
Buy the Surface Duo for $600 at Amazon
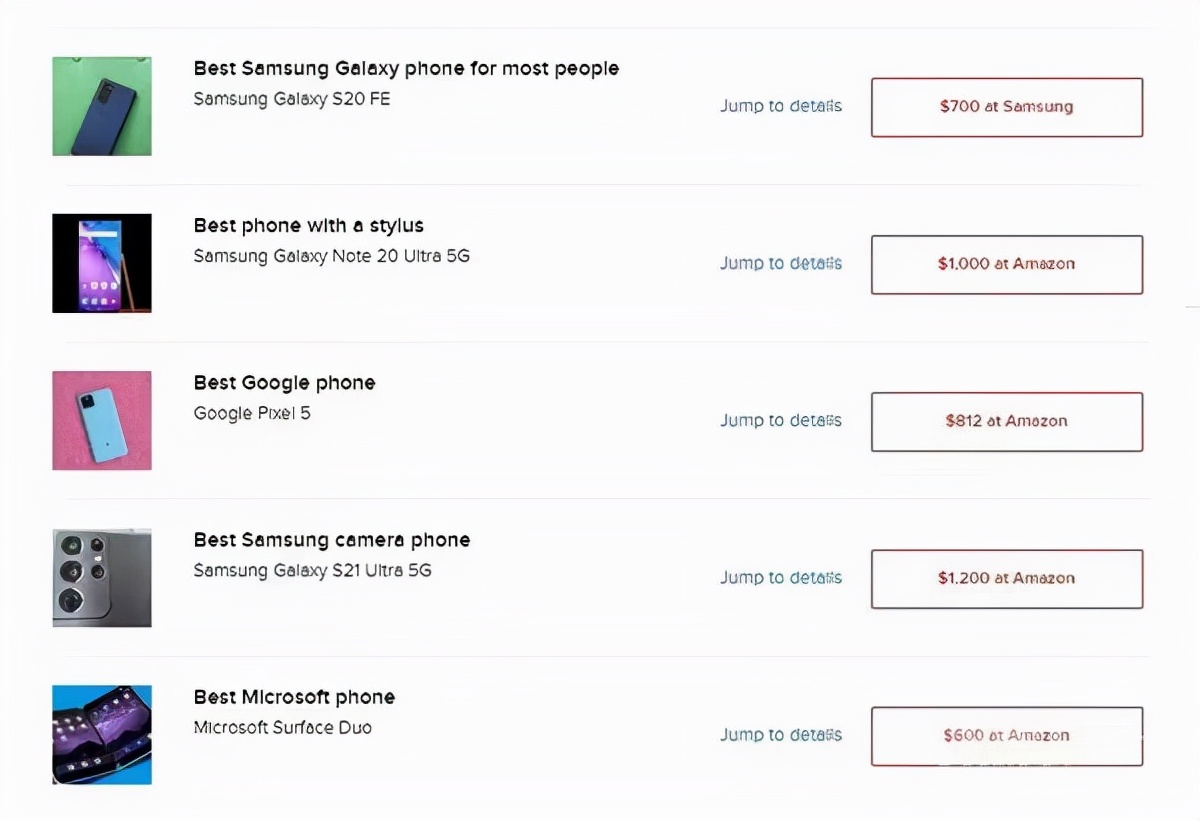point(1006,736)
